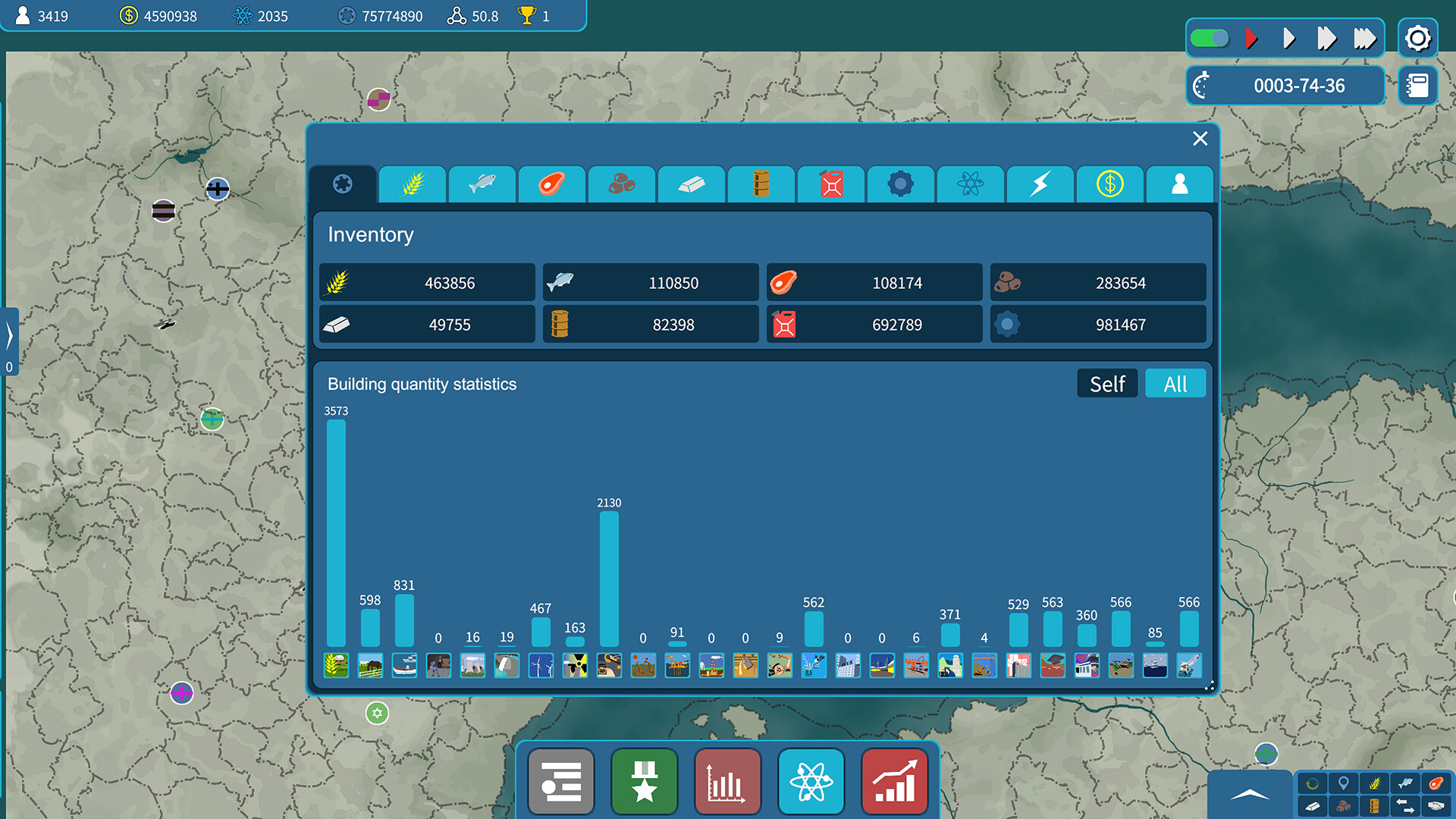
Task: Open the research atom panel at the bottom
Action: coord(811,782)
